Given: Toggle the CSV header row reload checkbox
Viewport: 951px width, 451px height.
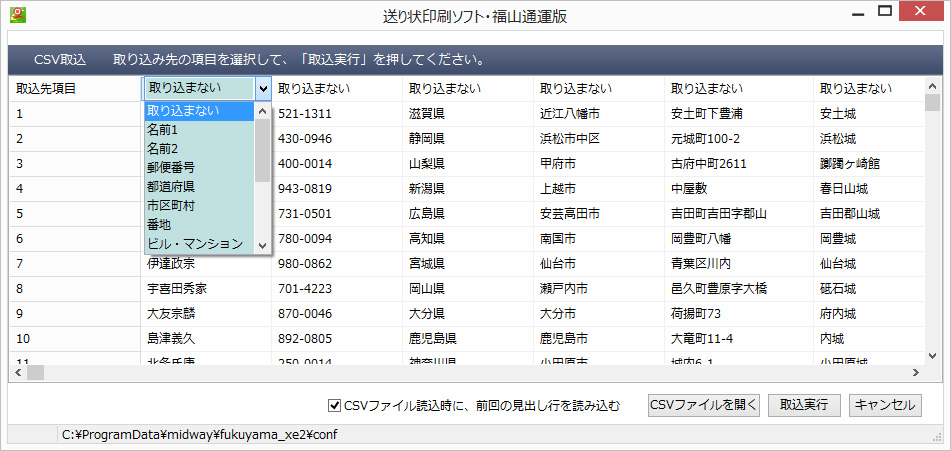Looking at the screenshot, I should pos(334,405).
